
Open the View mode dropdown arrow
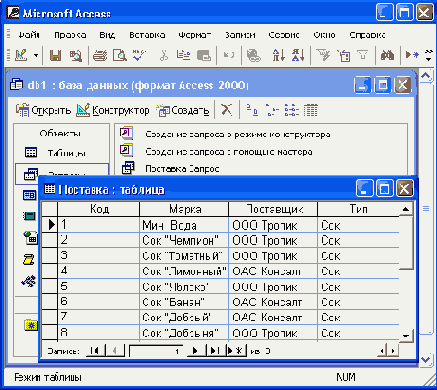tap(36, 55)
